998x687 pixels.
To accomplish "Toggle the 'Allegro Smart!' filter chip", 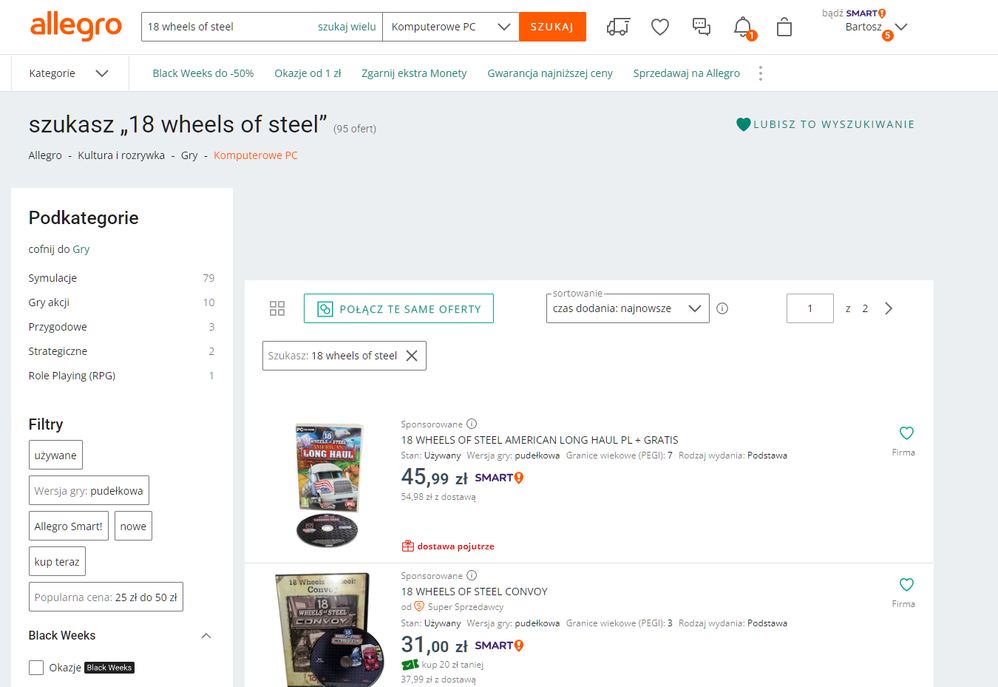I will [x=68, y=526].
